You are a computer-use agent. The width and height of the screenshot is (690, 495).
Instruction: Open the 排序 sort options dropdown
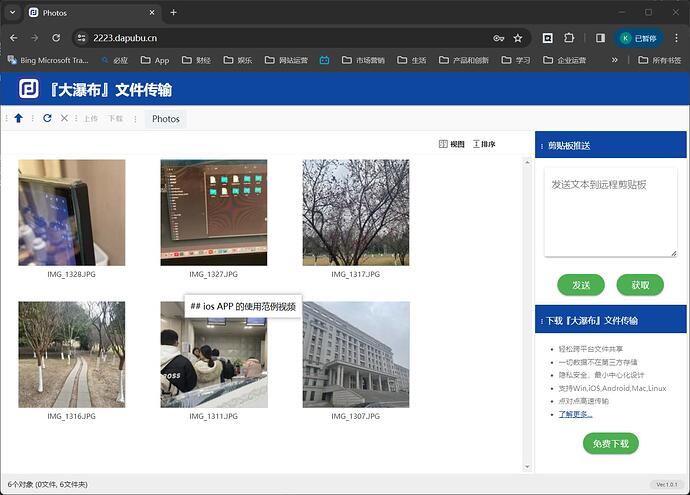coord(484,144)
